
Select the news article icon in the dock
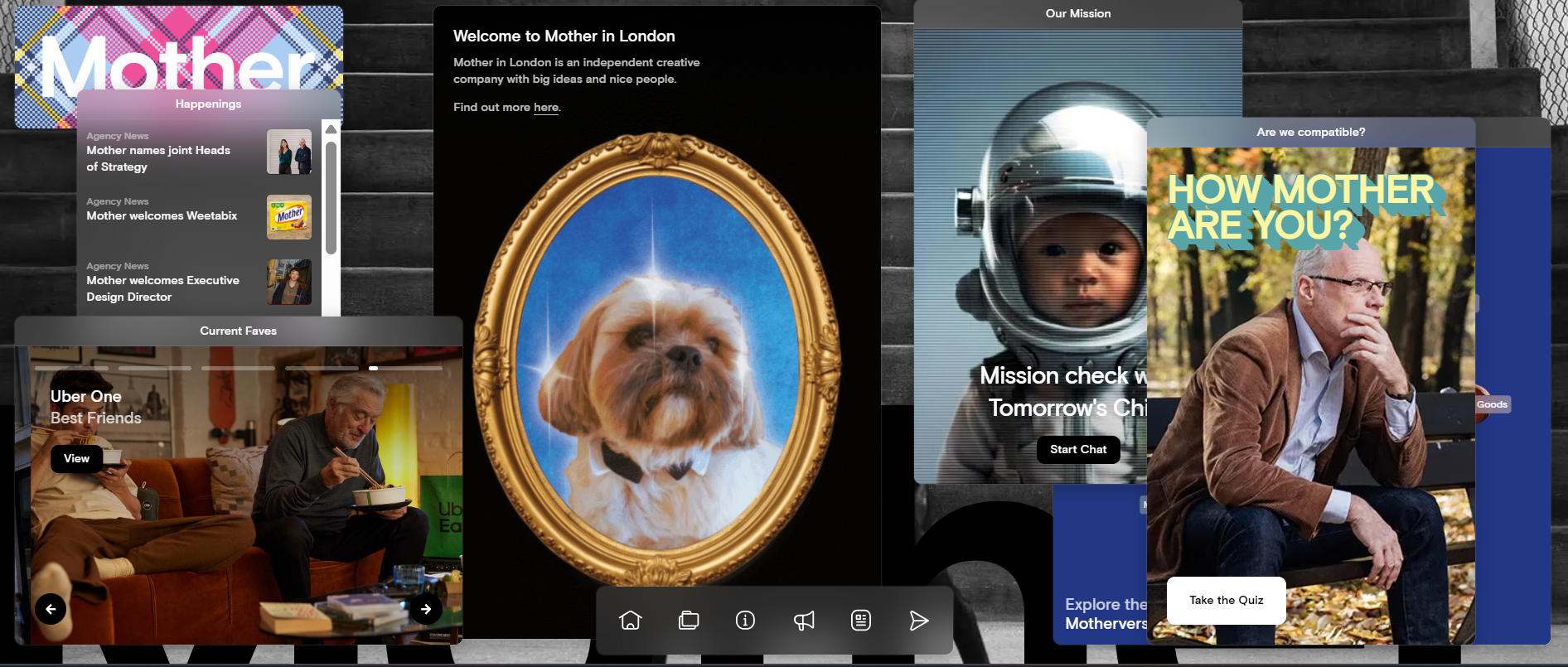(861, 620)
